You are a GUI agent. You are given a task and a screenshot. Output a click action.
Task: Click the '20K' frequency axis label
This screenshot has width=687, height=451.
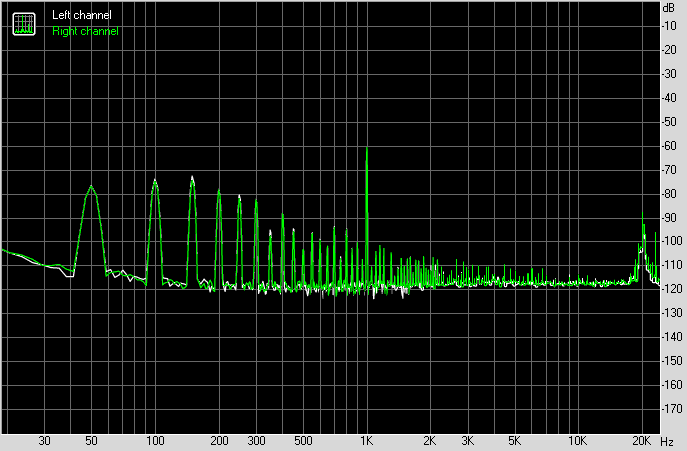click(641, 441)
